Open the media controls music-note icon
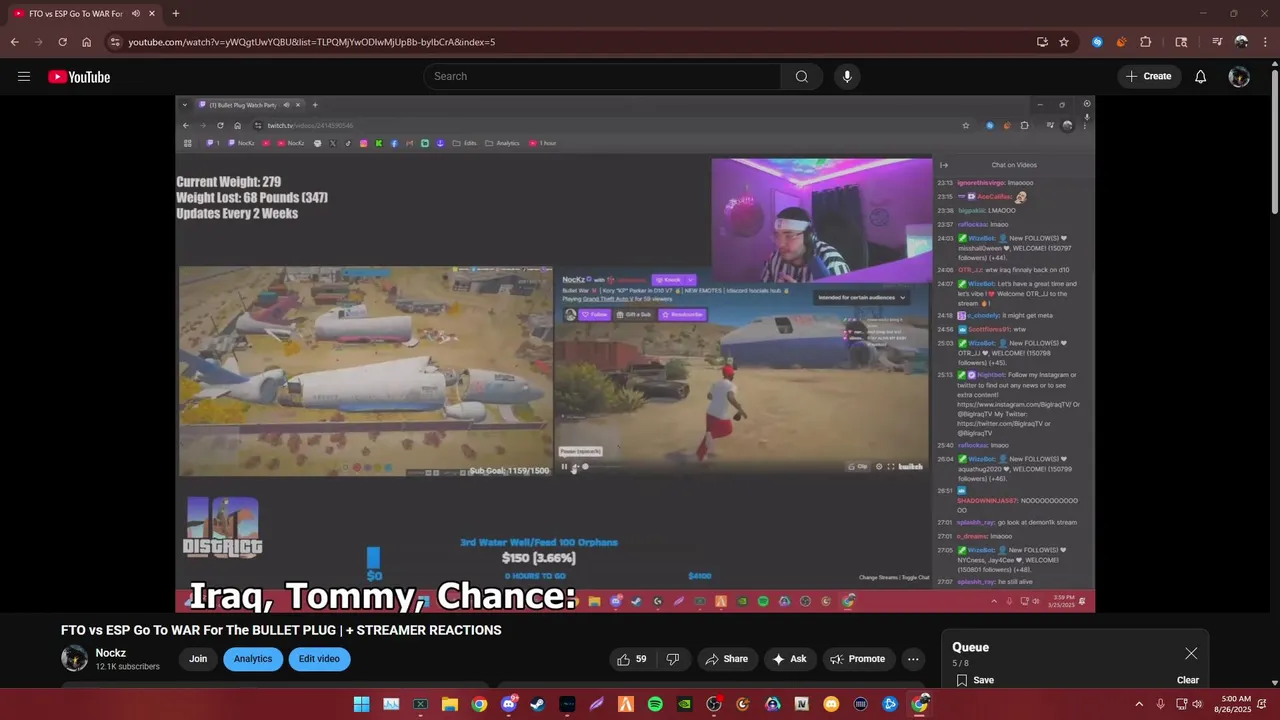 pyautogui.click(x=1217, y=42)
